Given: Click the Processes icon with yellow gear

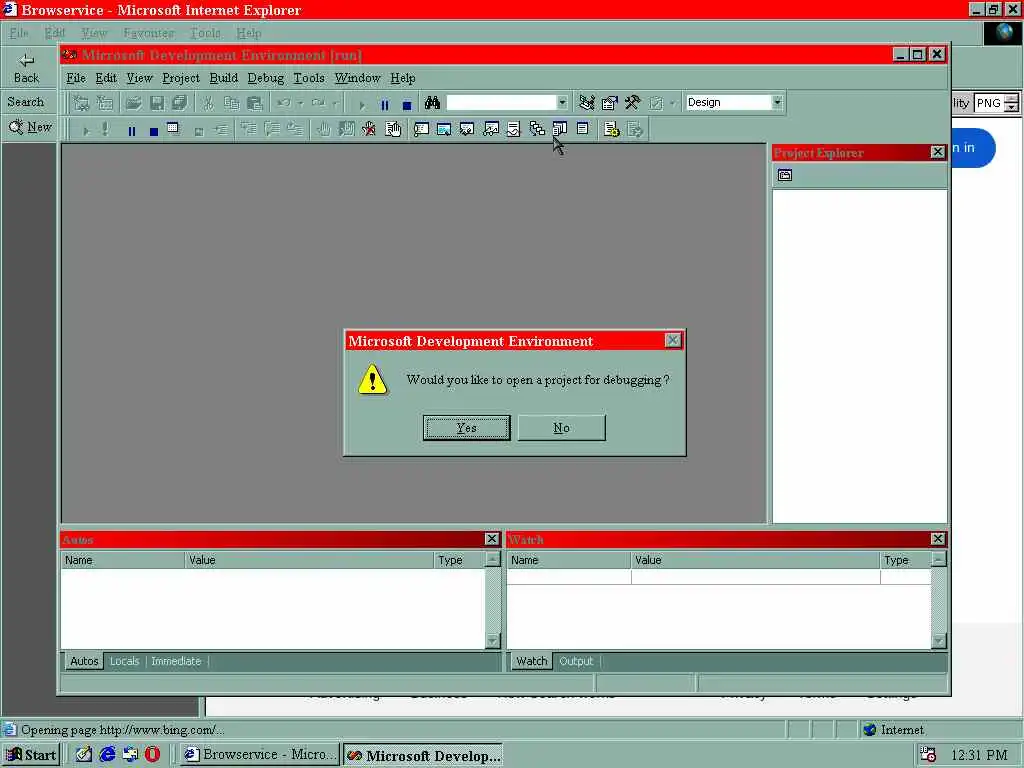Looking at the screenshot, I should [x=611, y=129].
